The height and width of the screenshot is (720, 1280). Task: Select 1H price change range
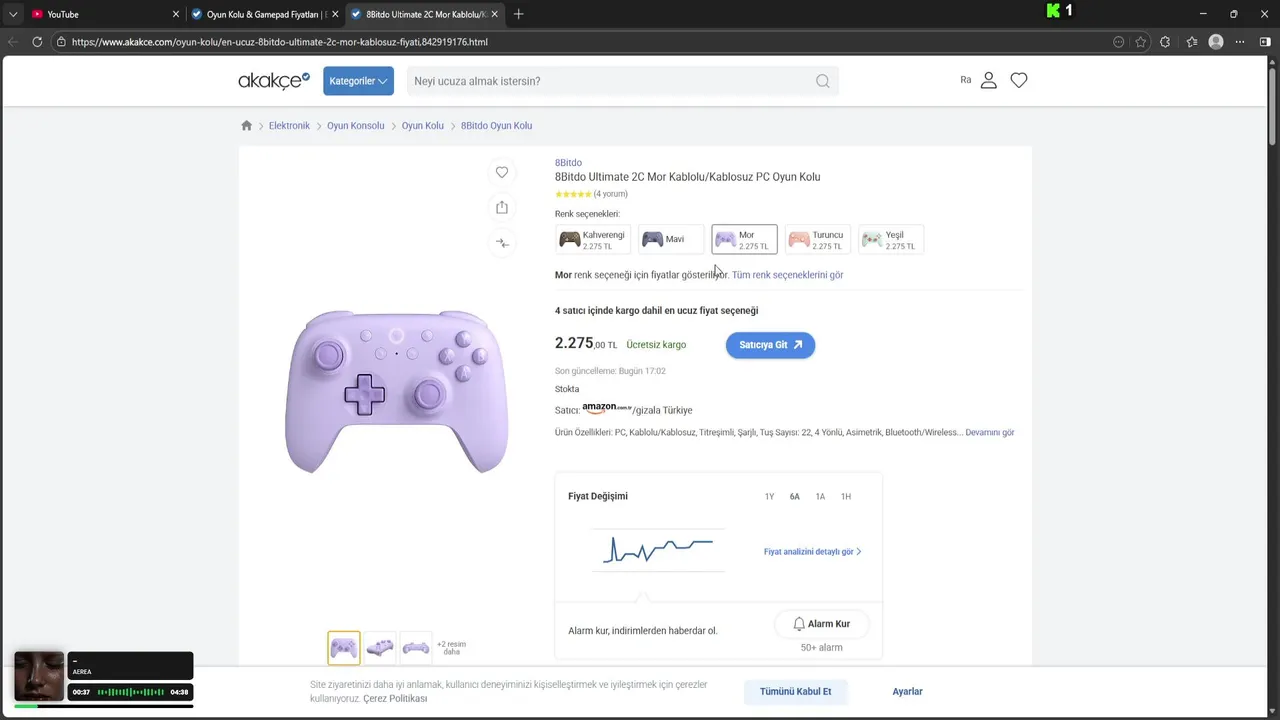[846, 497]
